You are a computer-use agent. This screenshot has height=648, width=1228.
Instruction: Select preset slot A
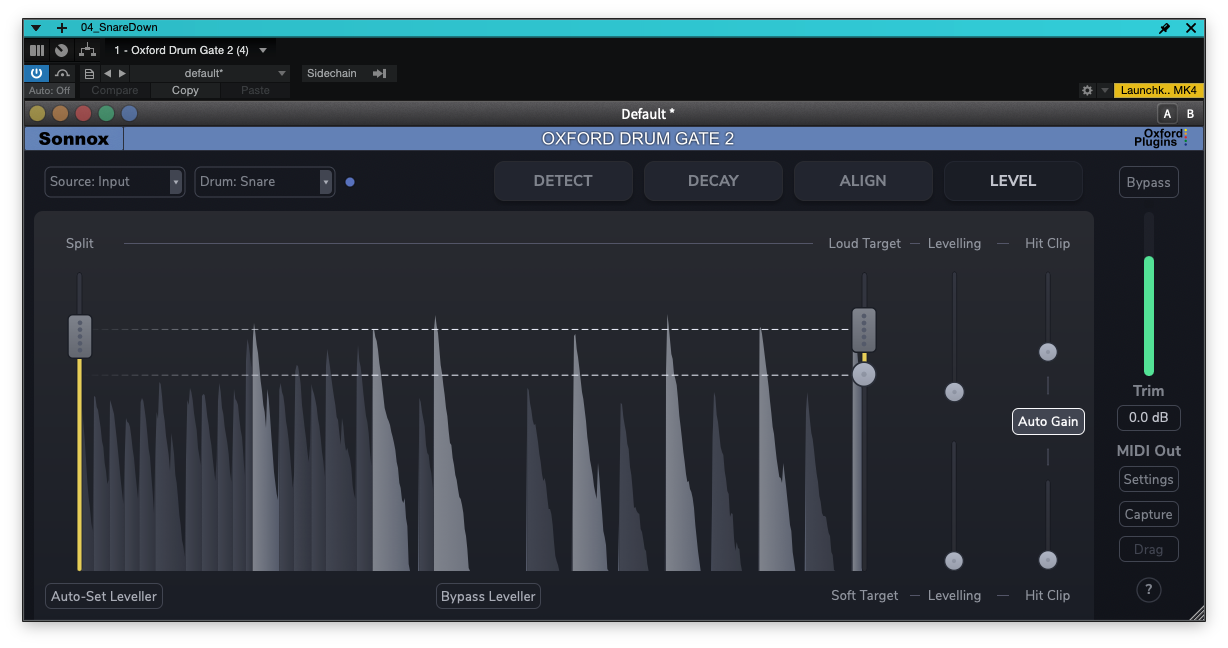pos(1167,114)
